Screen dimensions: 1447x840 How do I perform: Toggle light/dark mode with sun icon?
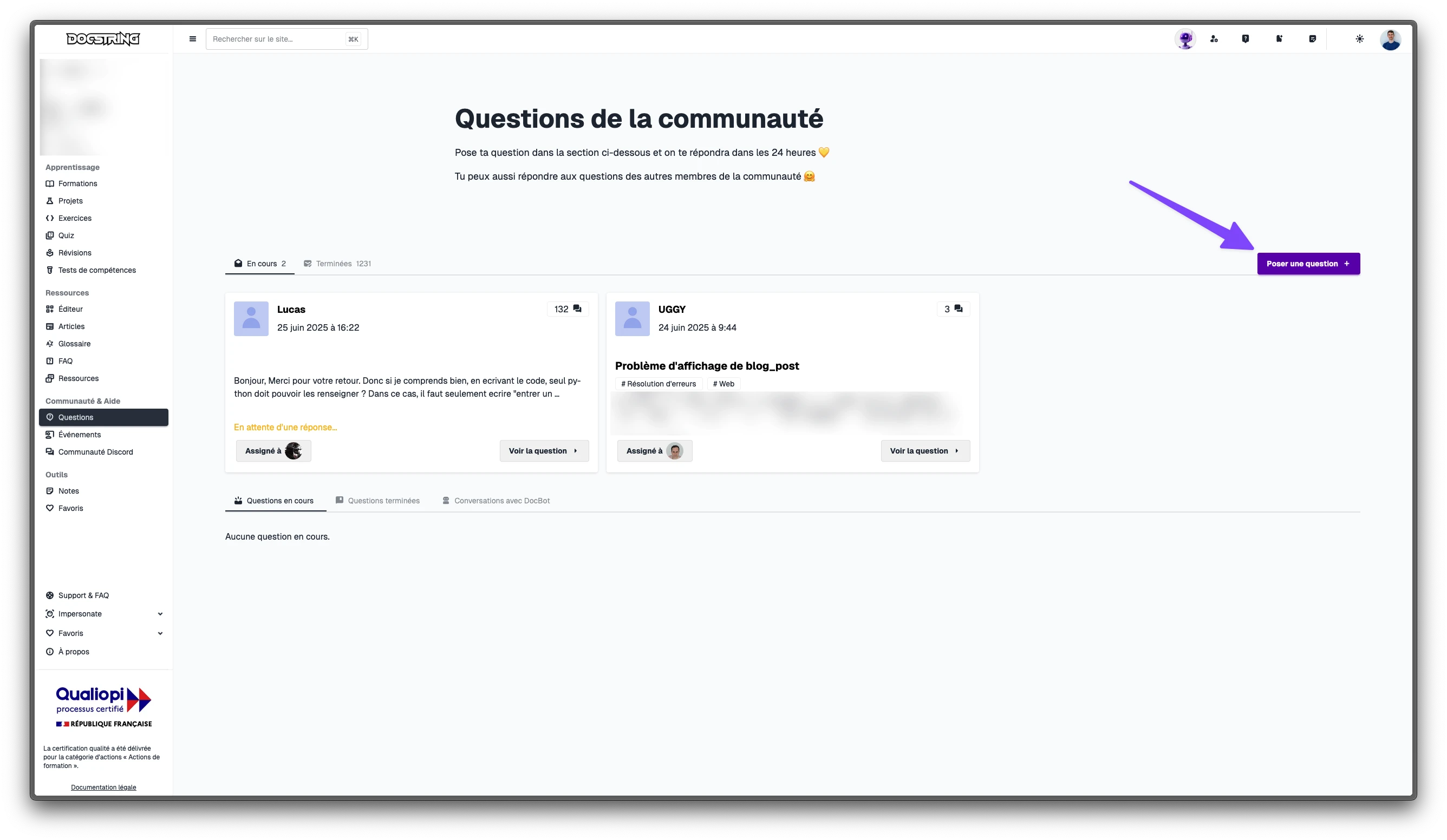(x=1360, y=38)
